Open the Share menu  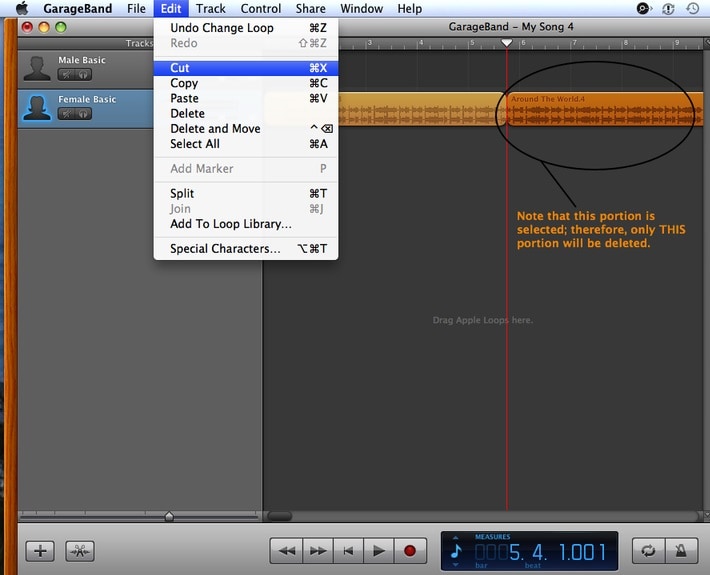click(x=311, y=8)
